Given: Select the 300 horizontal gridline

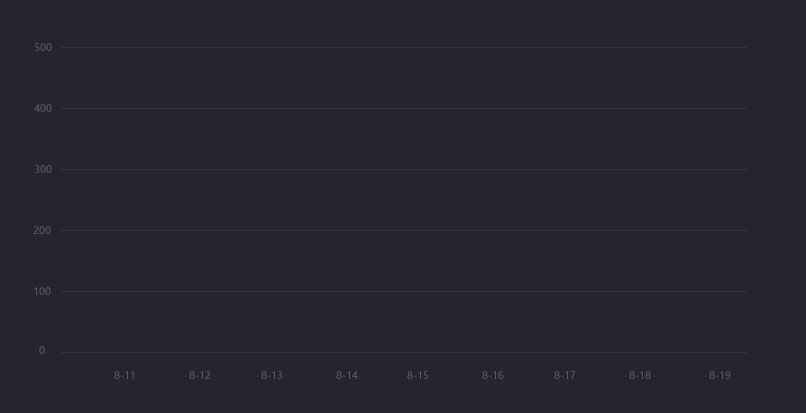Looking at the screenshot, I should pos(404,169).
